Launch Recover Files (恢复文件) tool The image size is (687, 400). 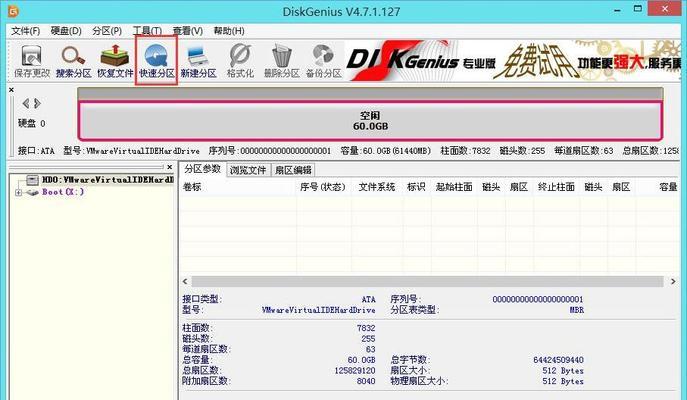(115, 61)
